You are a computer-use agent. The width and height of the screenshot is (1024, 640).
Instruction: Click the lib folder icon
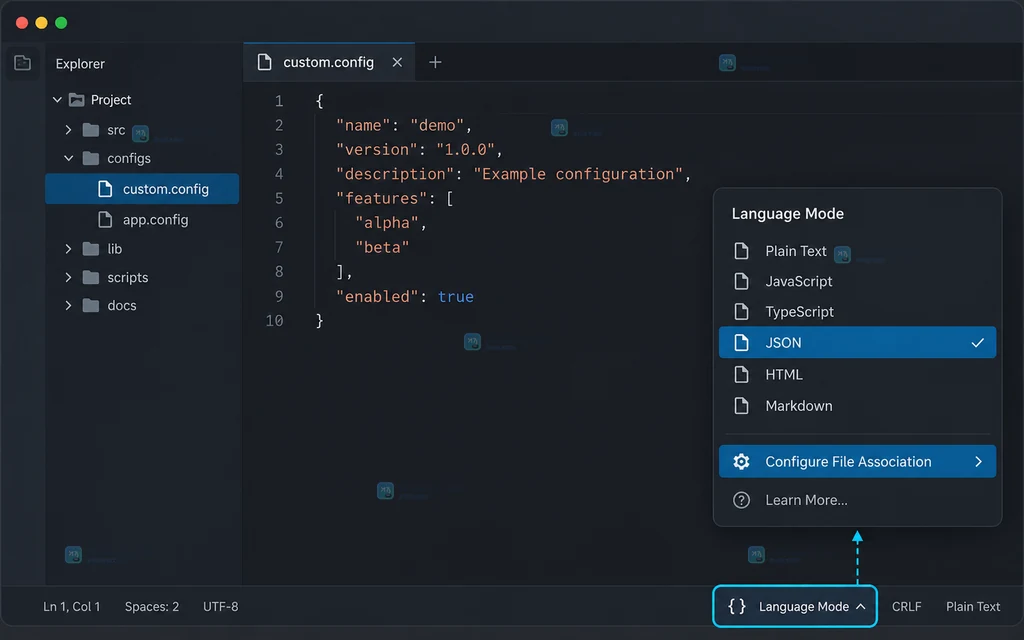point(91,249)
